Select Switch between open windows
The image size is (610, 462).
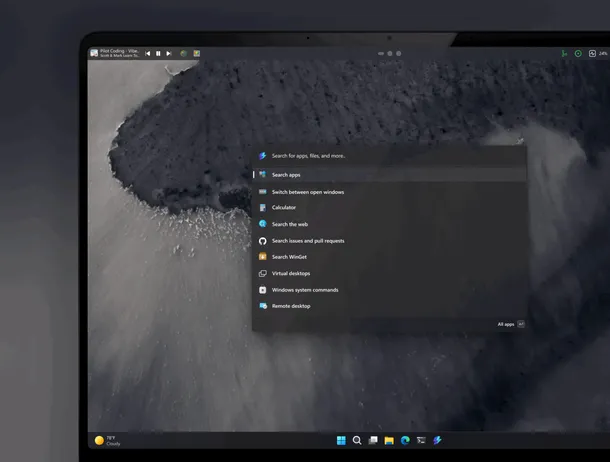pos(389,192)
